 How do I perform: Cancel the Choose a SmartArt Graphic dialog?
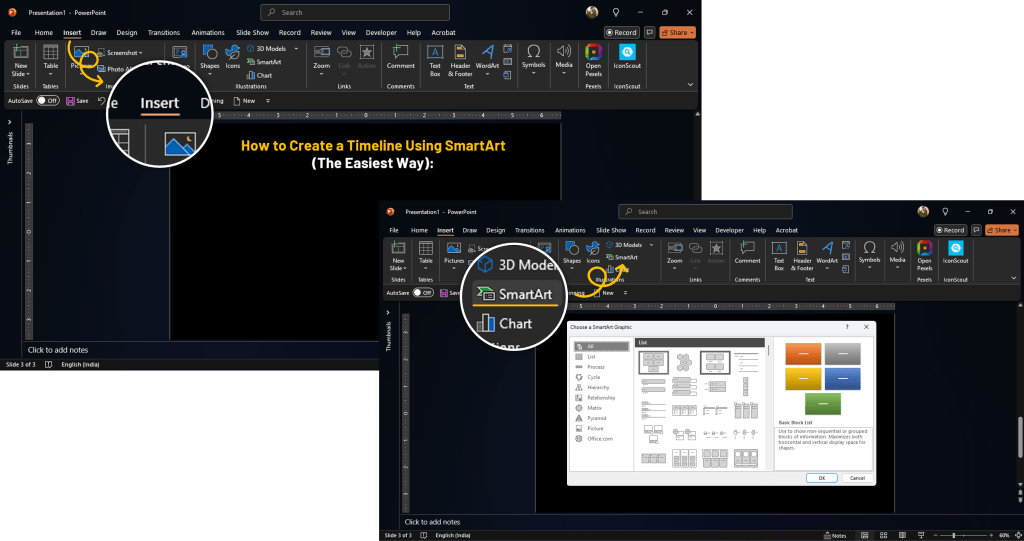point(855,478)
